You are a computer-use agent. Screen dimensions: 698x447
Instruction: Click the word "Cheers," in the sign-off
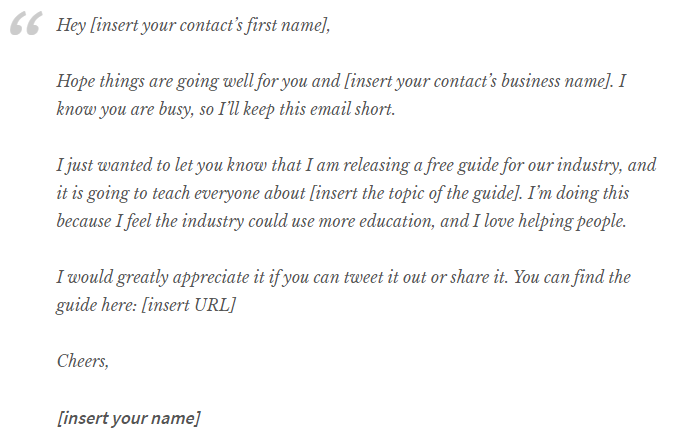click(83, 361)
